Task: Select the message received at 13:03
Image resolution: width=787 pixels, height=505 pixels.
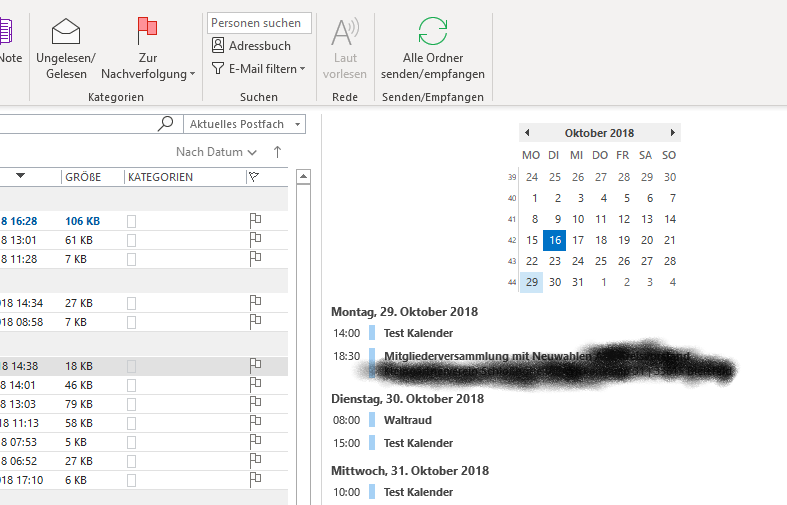Action: point(144,404)
